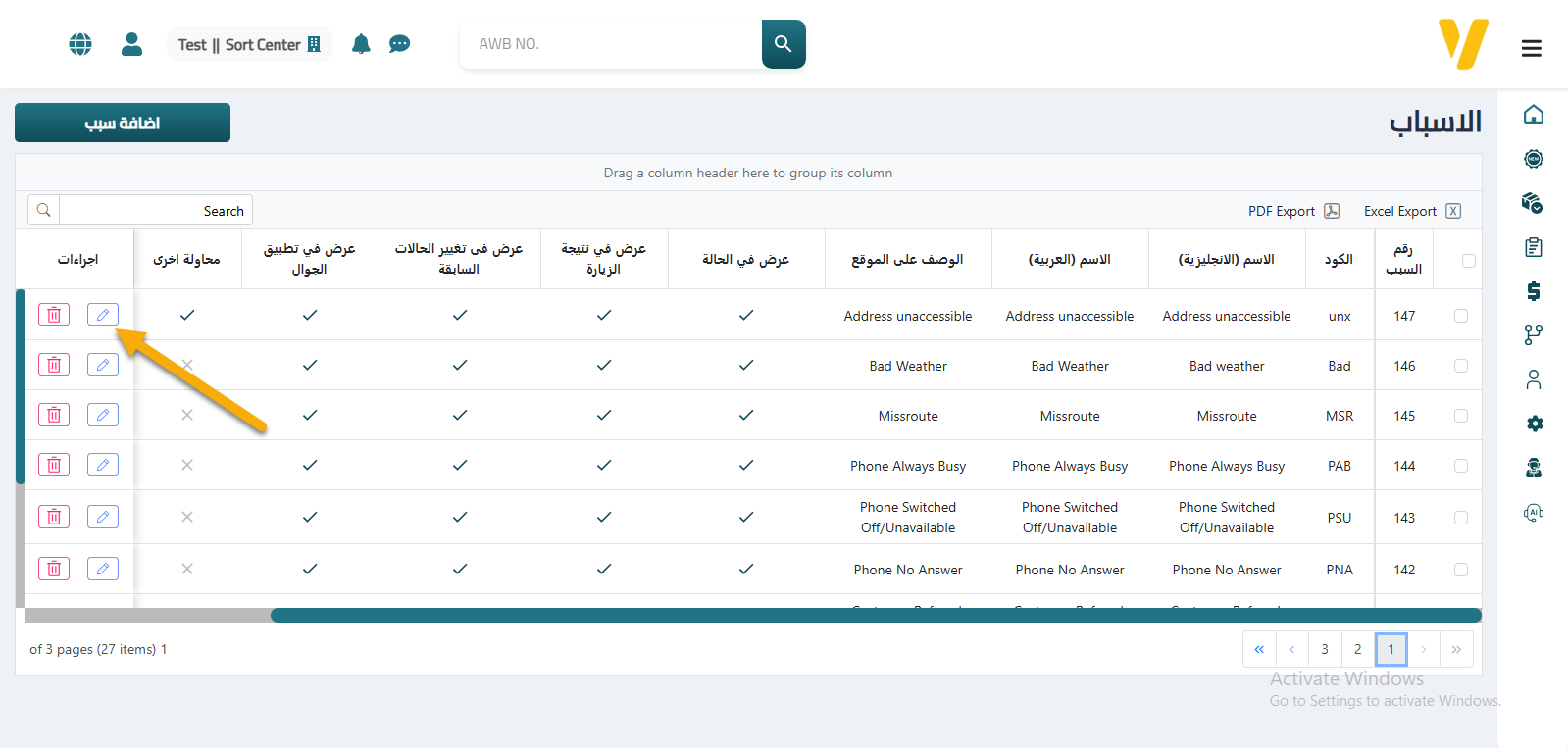The image size is (1568, 748).
Task: Open the Test Sort Center selector
Action: [249, 44]
